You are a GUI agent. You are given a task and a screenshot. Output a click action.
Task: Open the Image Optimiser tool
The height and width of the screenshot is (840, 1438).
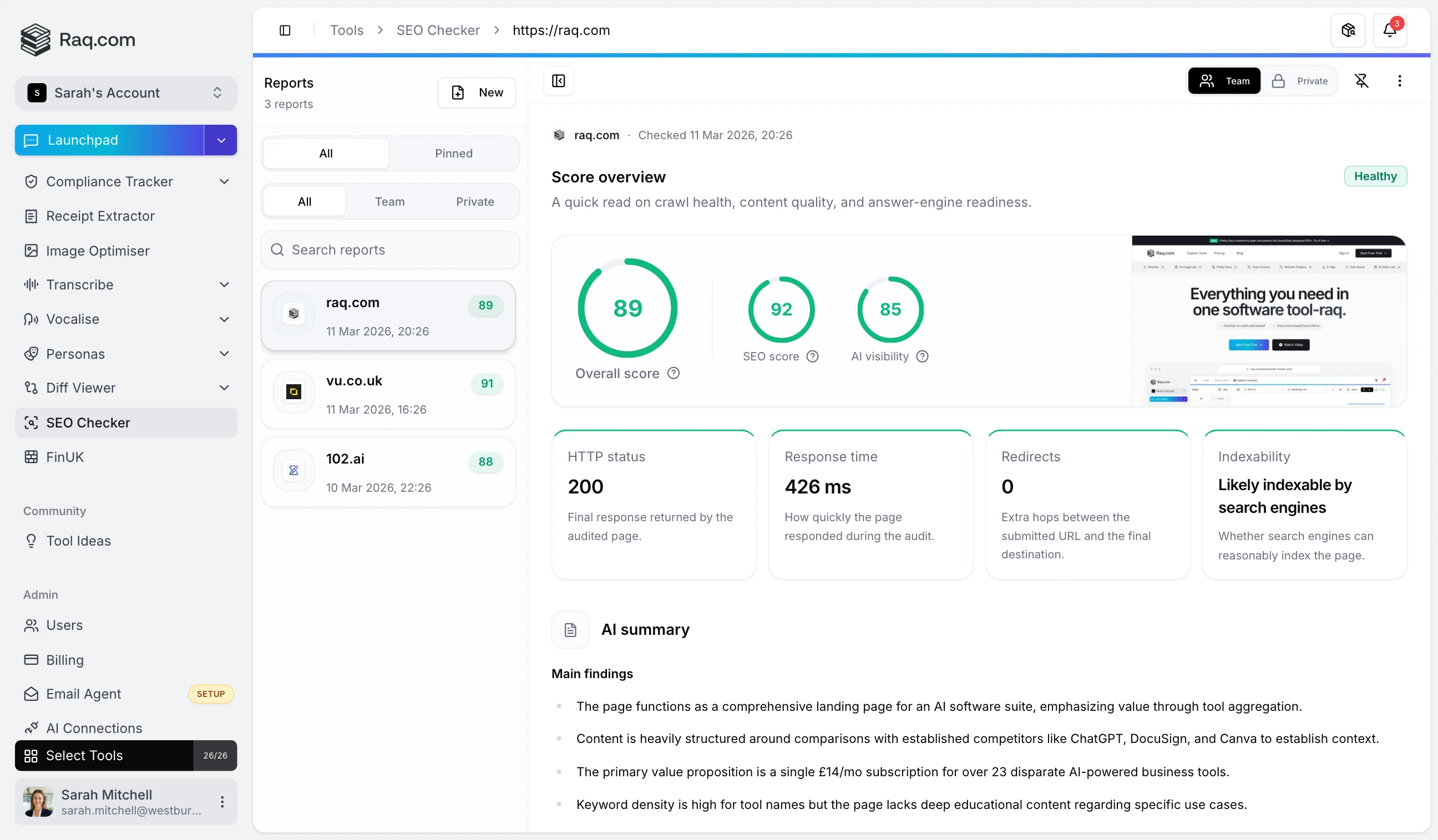97,251
